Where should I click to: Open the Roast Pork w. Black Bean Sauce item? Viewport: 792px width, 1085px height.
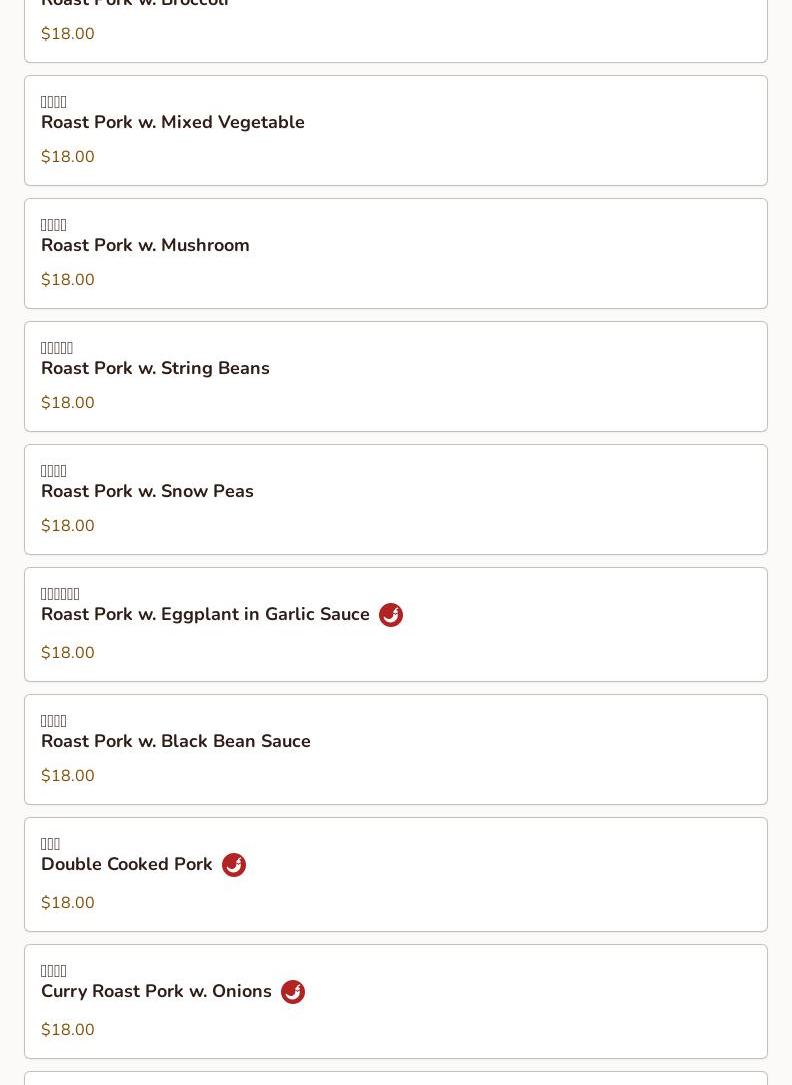pyautogui.click(x=176, y=741)
